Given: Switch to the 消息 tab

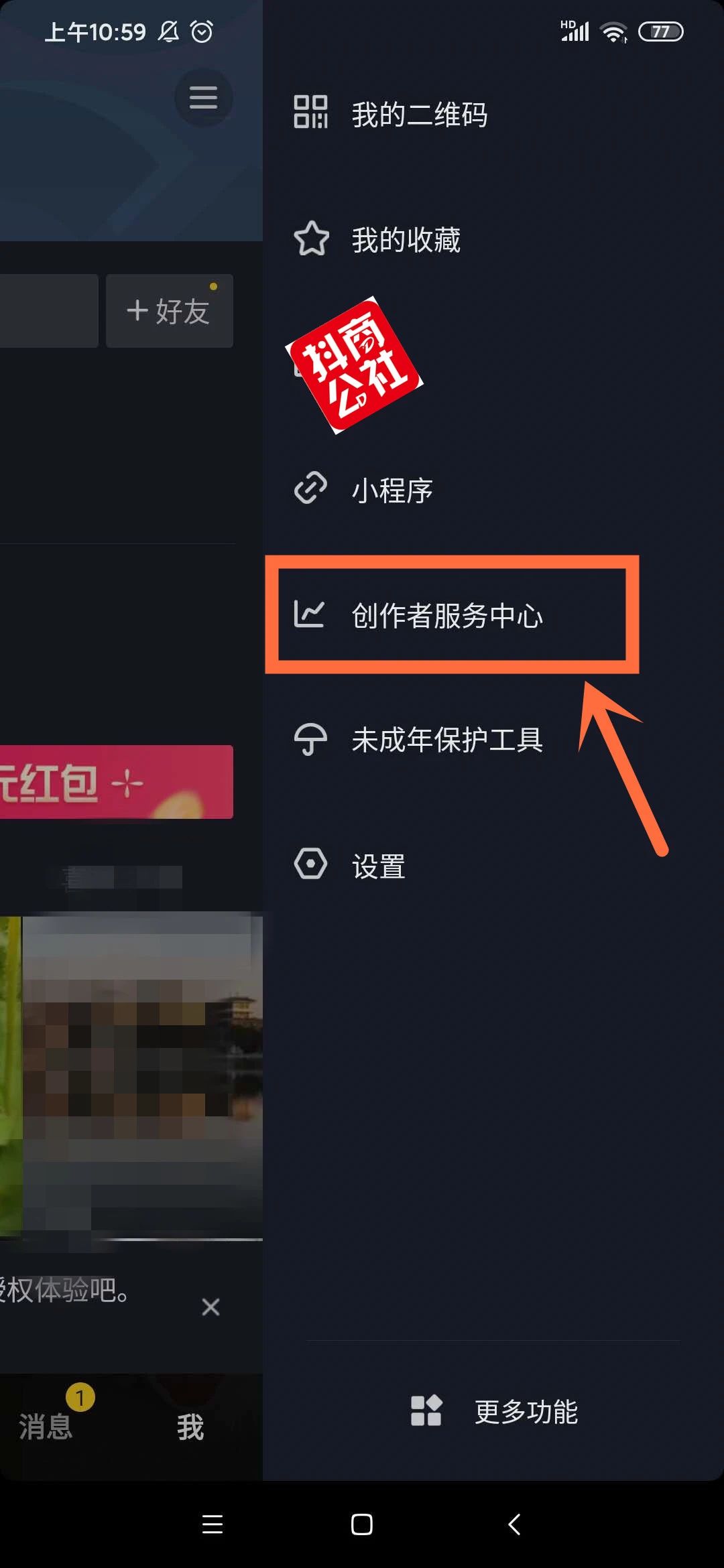Looking at the screenshot, I should (x=46, y=1427).
